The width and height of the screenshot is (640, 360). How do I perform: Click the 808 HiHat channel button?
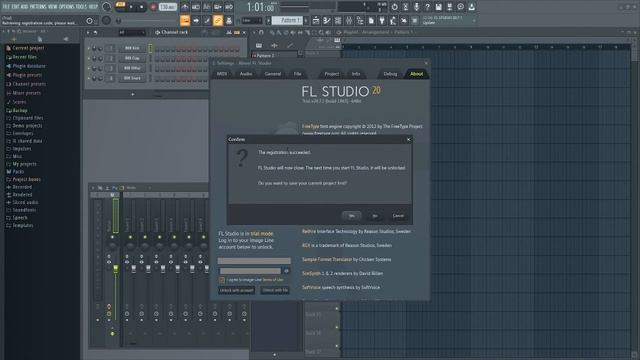pyautogui.click(x=132, y=68)
